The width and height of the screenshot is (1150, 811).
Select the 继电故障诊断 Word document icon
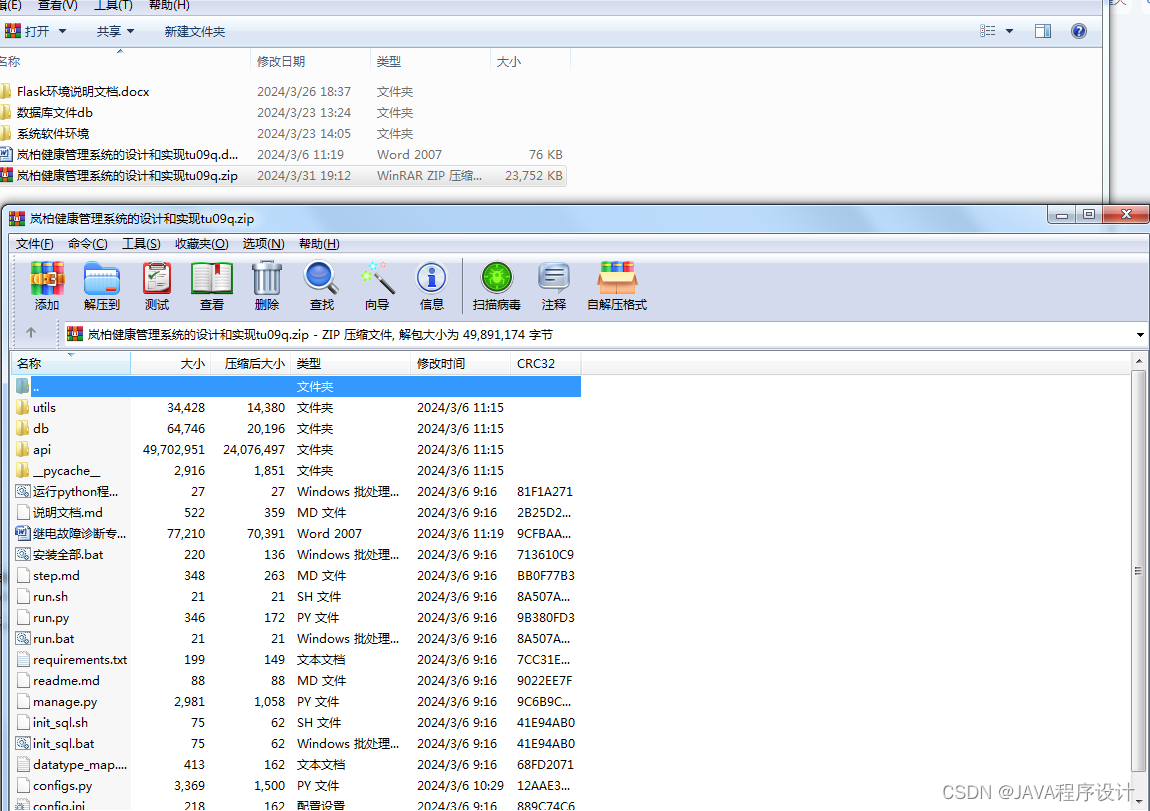pyautogui.click(x=23, y=533)
